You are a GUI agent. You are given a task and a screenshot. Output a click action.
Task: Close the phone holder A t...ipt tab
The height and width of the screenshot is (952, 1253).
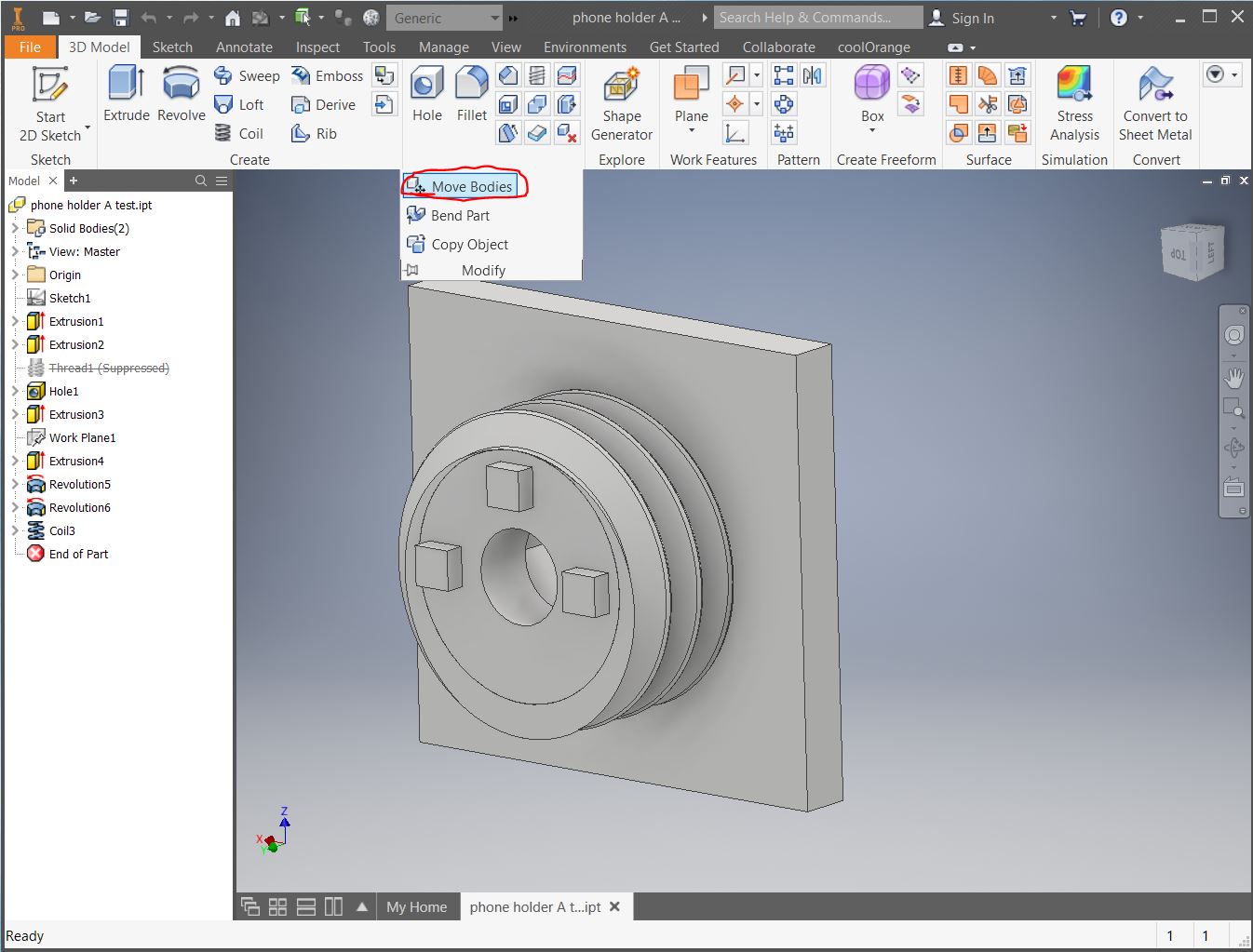(x=614, y=906)
